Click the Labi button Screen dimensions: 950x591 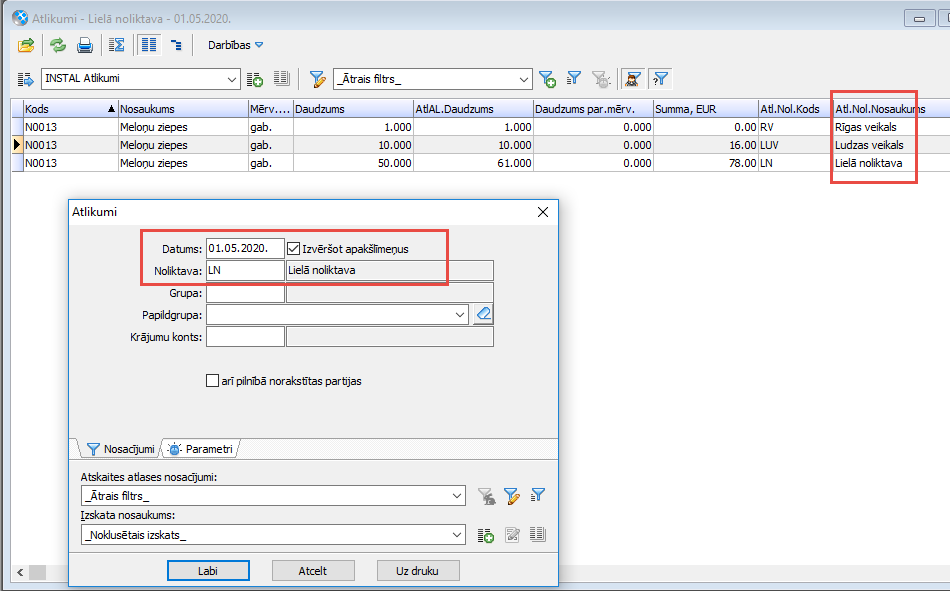click(208, 571)
